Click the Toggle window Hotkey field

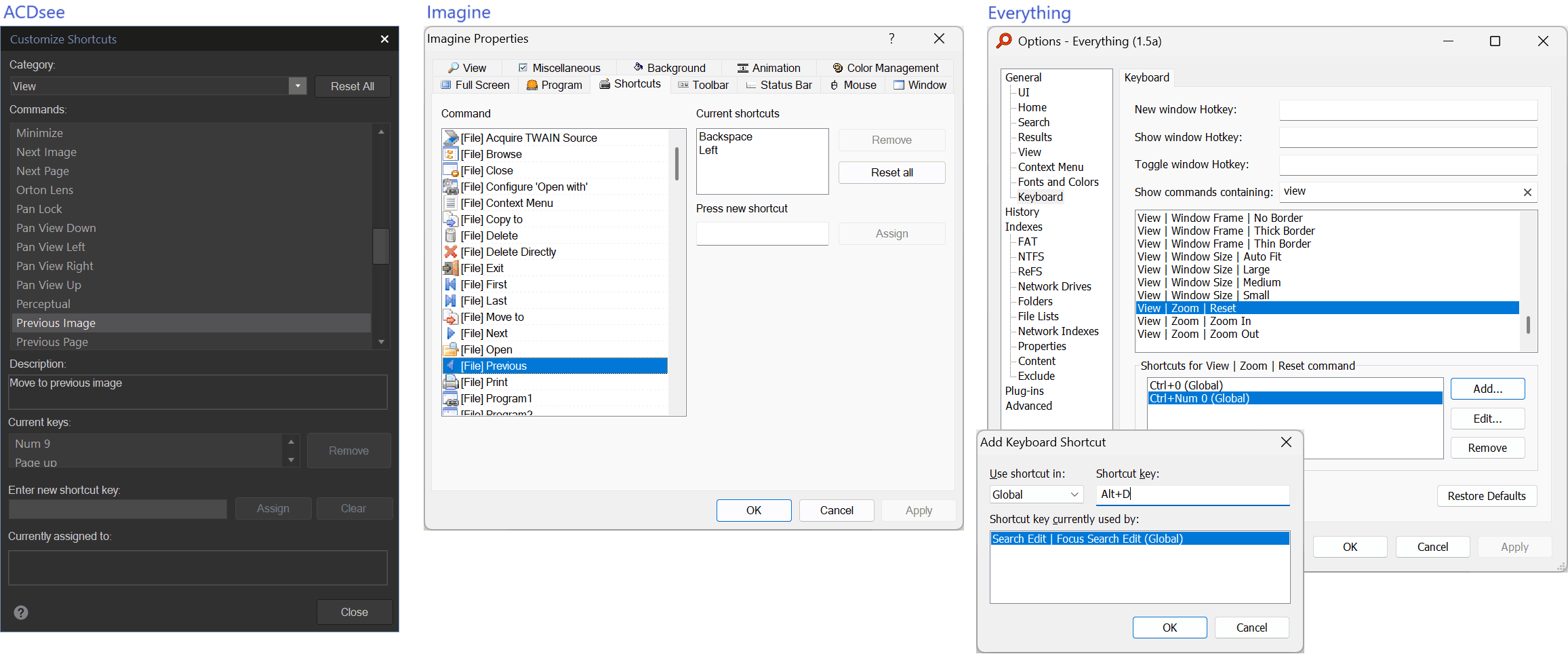[x=1408, y=165]
